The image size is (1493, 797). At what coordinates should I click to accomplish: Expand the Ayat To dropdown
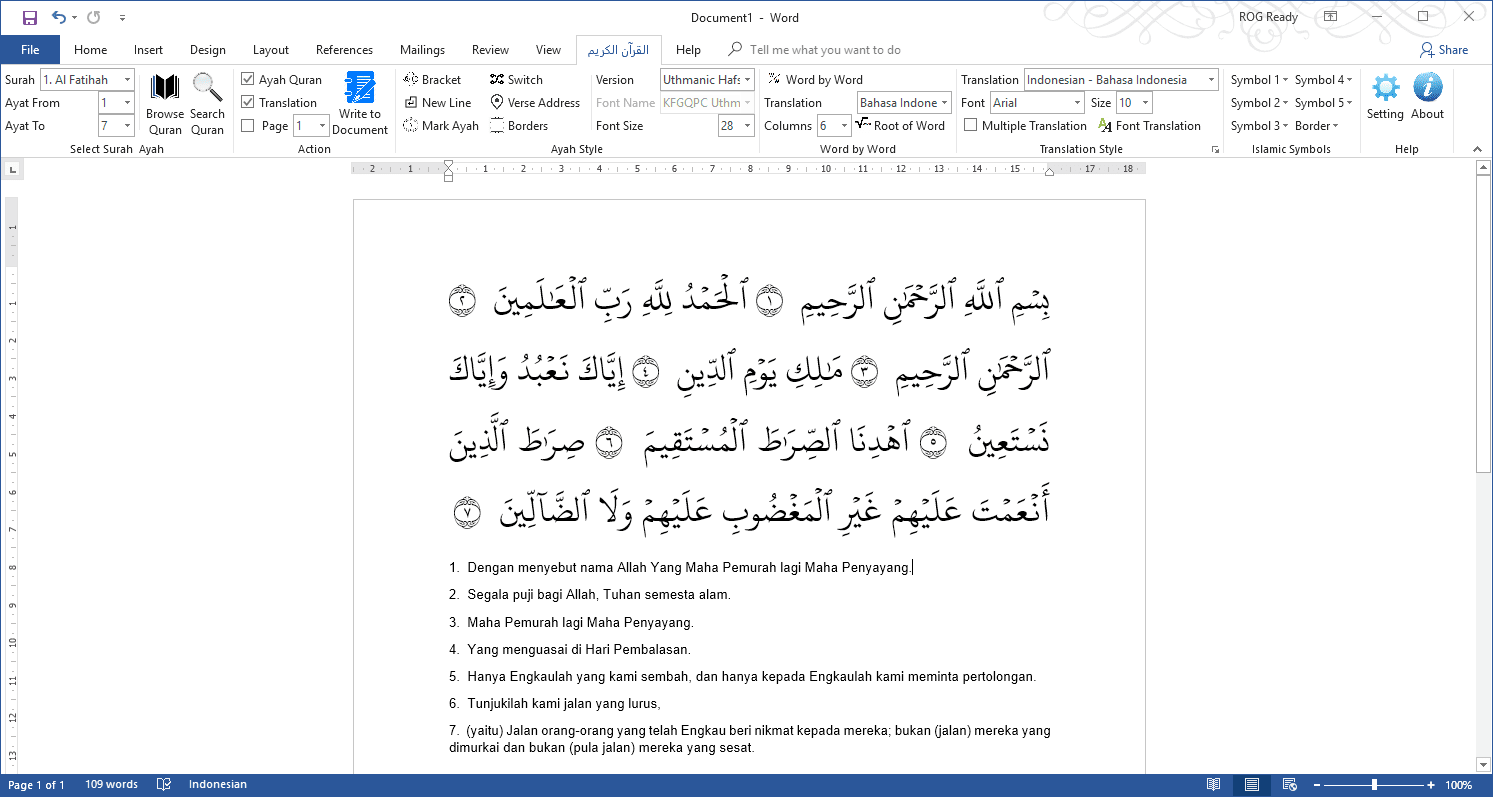pos(127,126)
